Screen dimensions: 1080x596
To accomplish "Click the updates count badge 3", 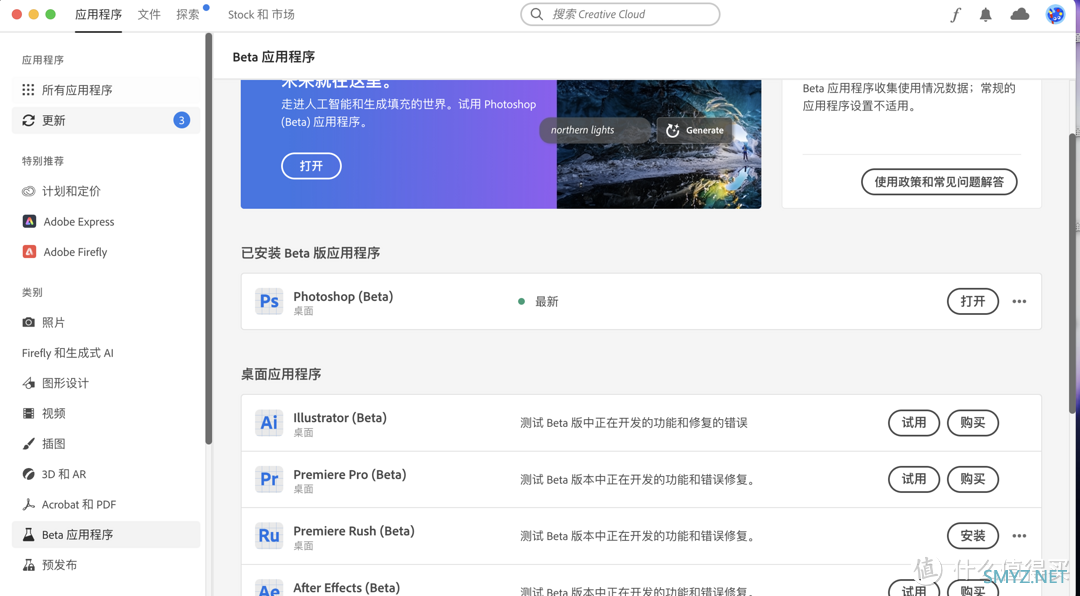I will tap(181, 121).
